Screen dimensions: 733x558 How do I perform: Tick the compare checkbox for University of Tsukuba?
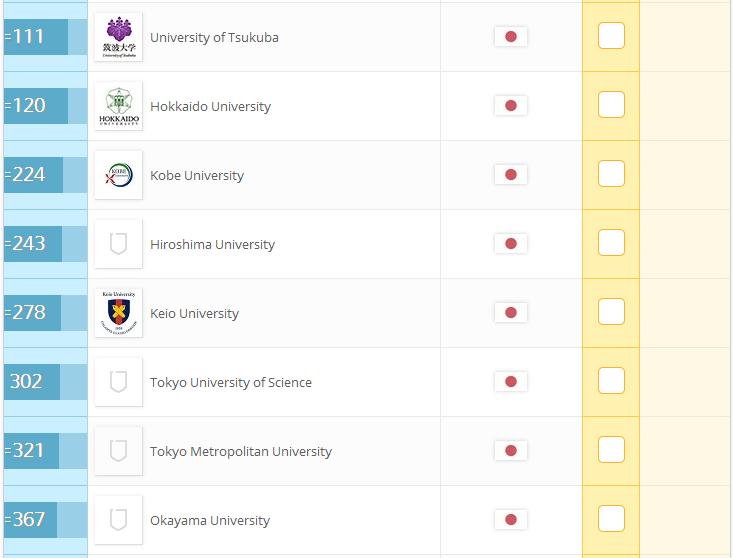pos(611,36)
